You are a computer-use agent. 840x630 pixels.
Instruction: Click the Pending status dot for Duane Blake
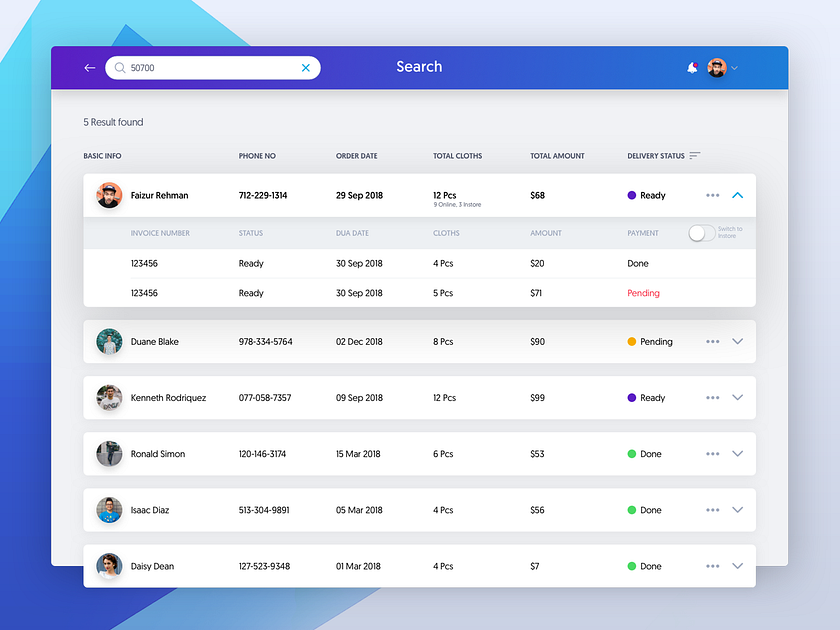[x=631, y=341]
